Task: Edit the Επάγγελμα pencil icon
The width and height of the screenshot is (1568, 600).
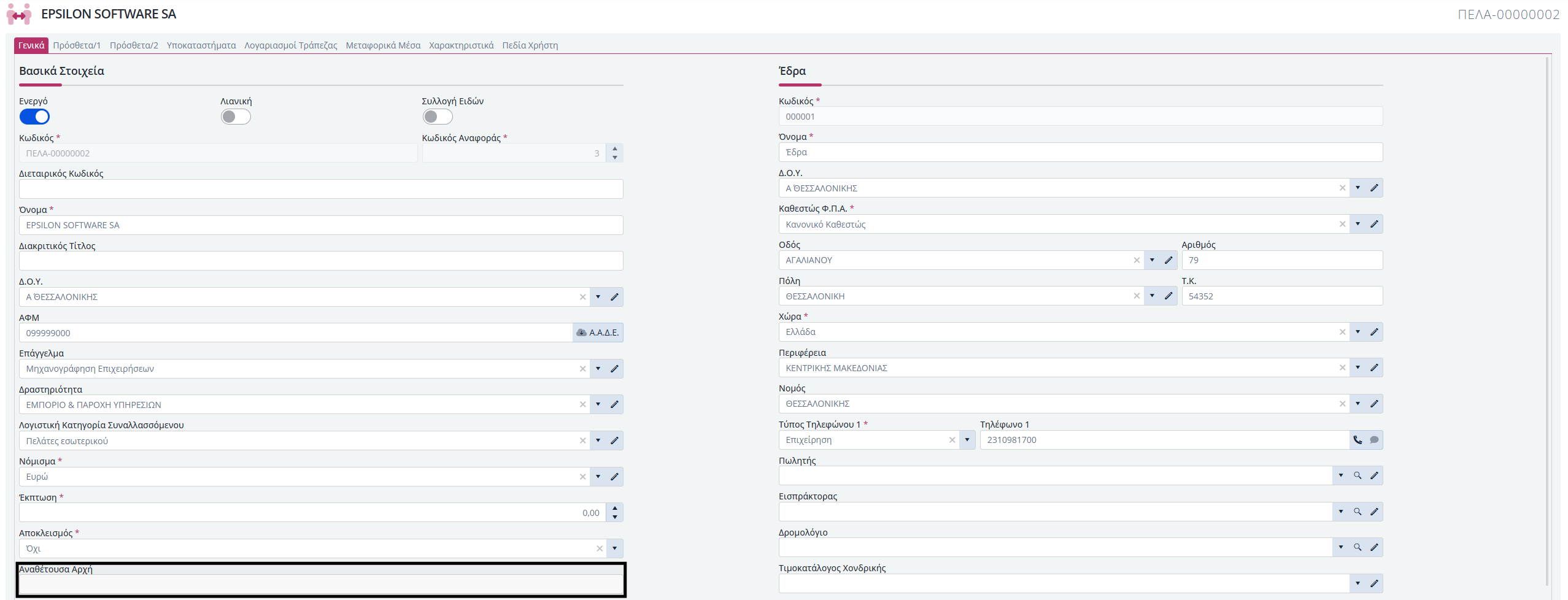Action: click(x=614, y=369)
